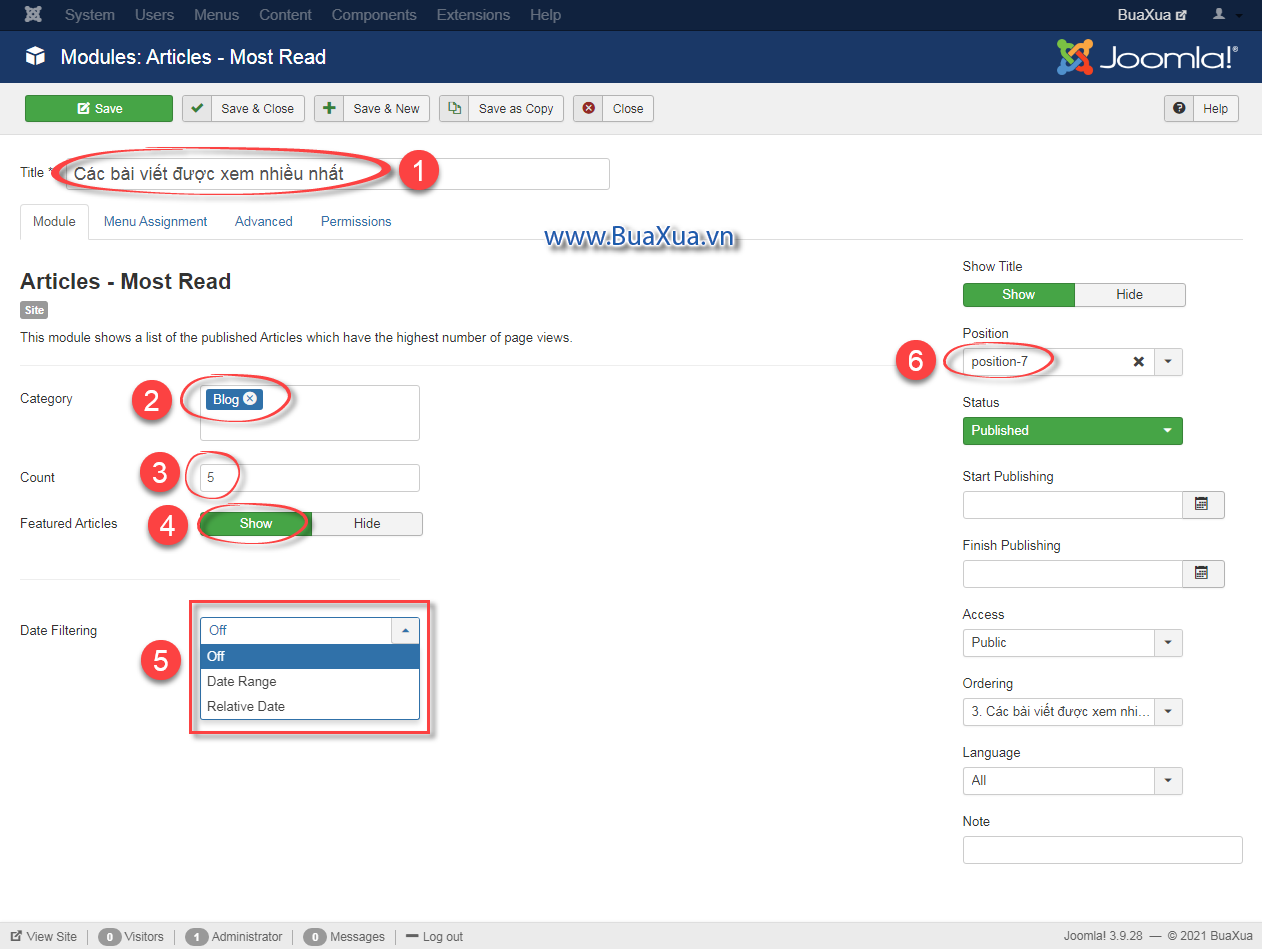Click Save as Copy button
This screenshot has height=949, width=1262.
[502, 108]
